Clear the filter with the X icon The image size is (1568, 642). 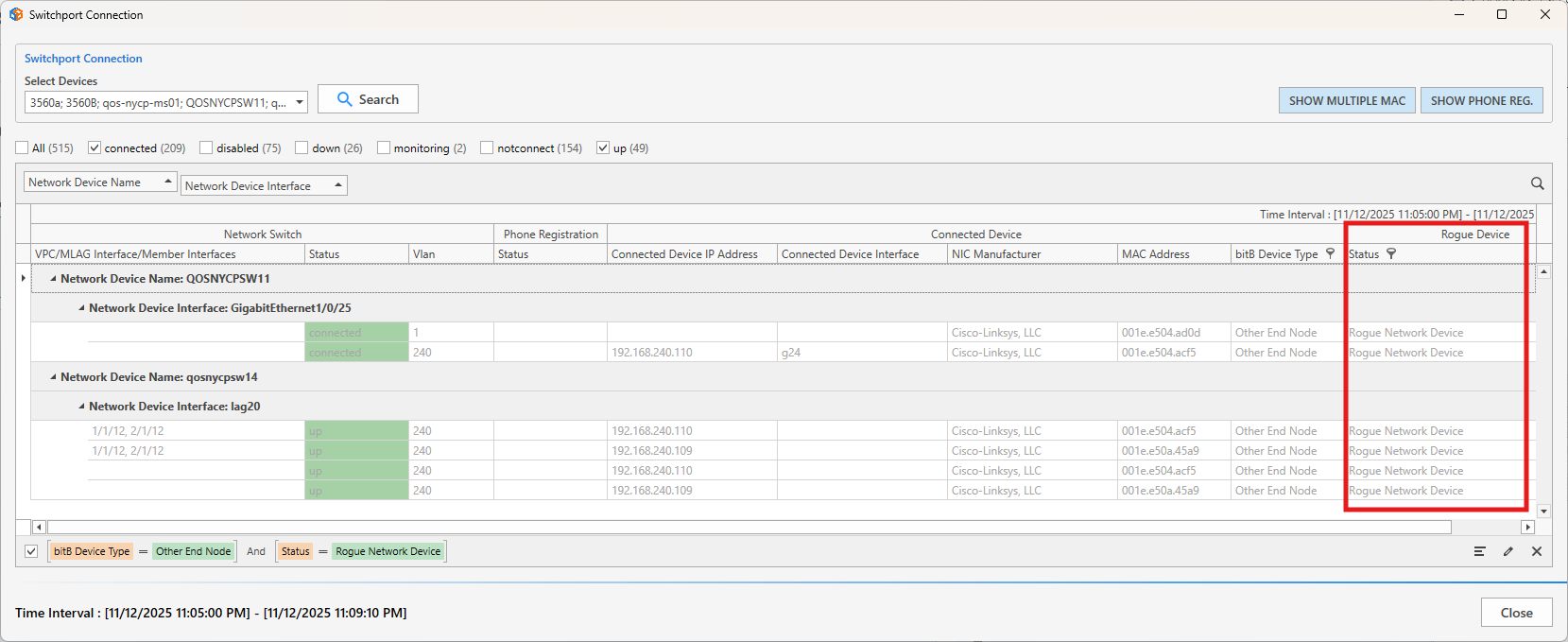coord(1537,551)
